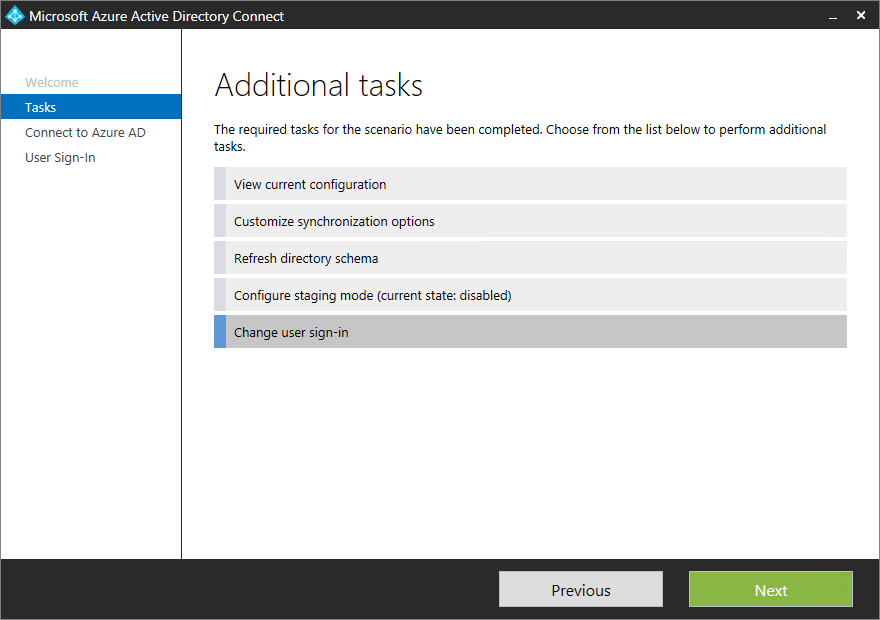Select Change user sign-in task
The width and height of the screenshot is (880, 620).
[530, 332]
